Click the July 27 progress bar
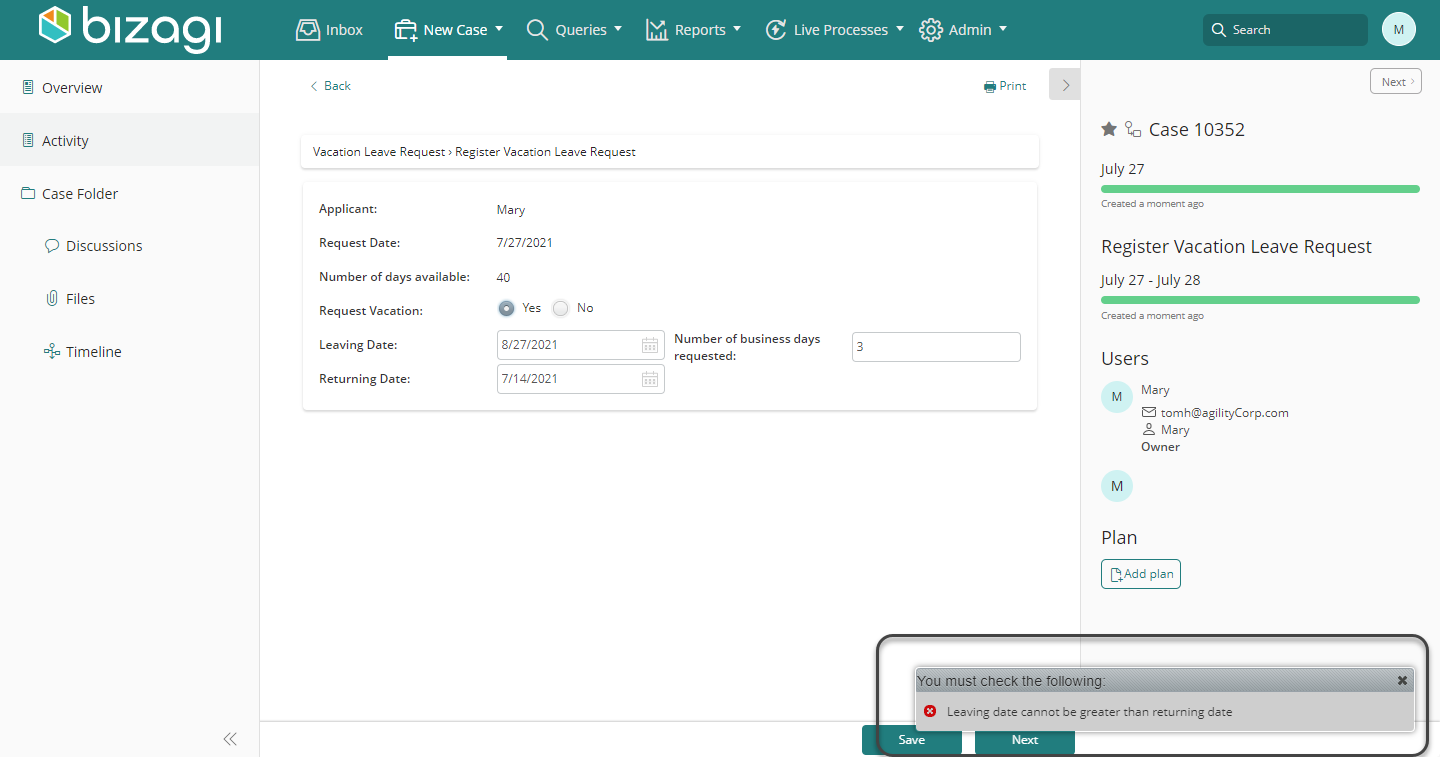This screenshot has height=757, width=1440. pos(1260,188)
